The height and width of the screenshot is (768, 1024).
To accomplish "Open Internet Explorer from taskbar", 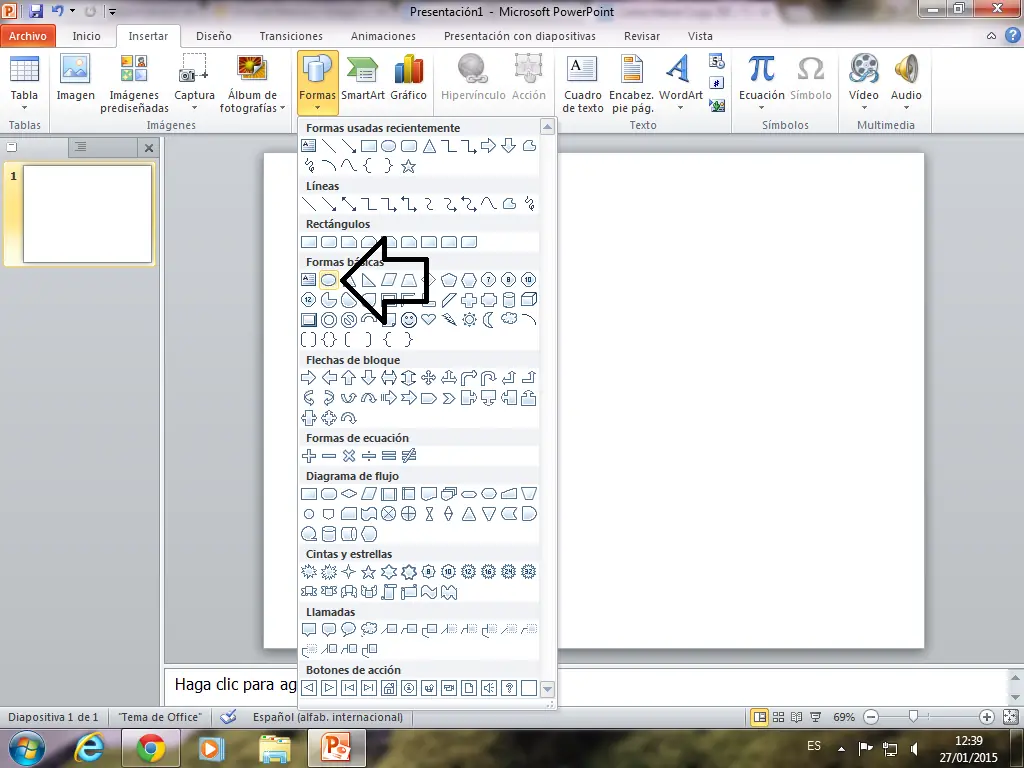I will pos(89,748).
